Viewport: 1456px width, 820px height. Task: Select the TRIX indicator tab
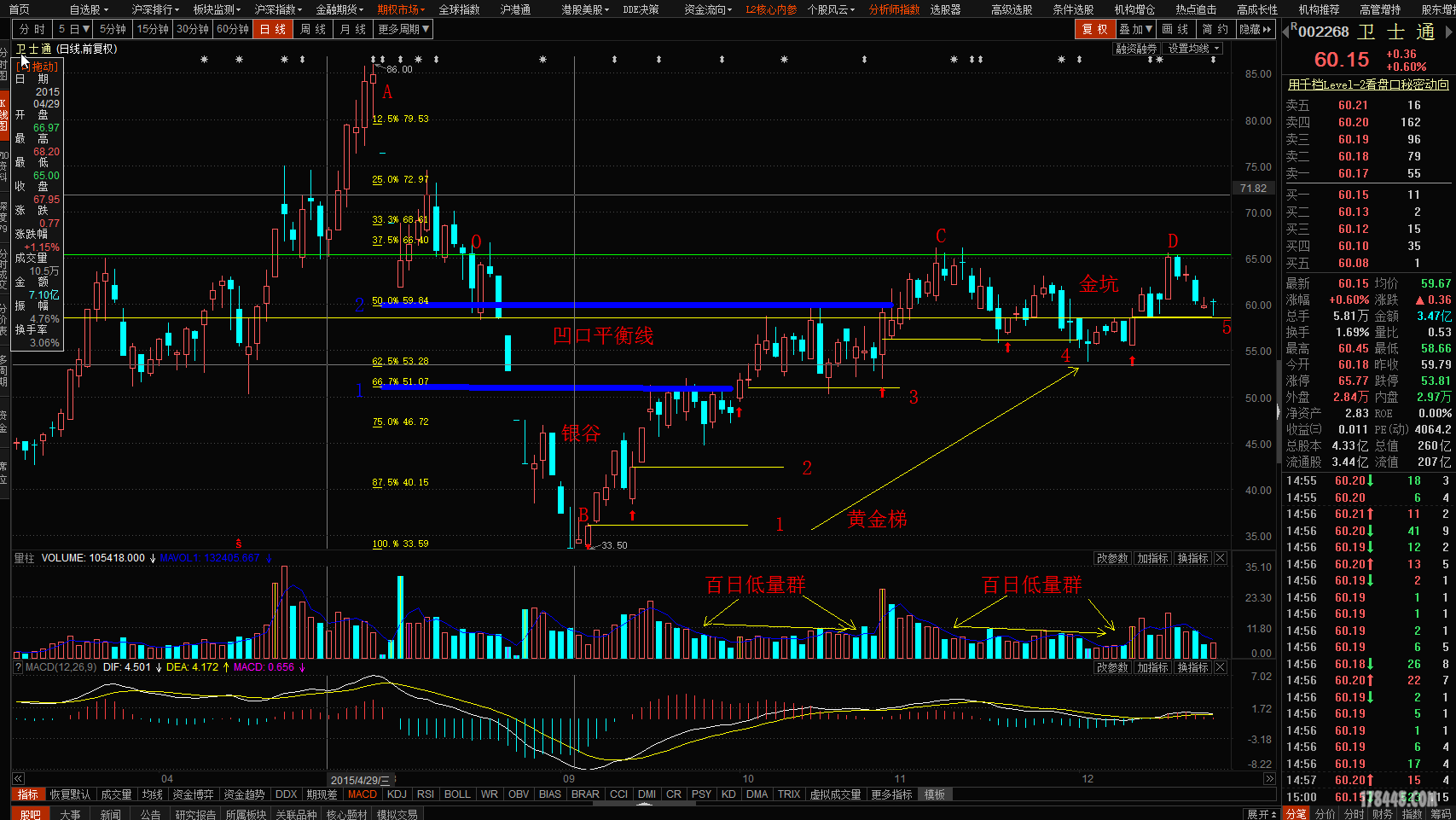point(789,794)
